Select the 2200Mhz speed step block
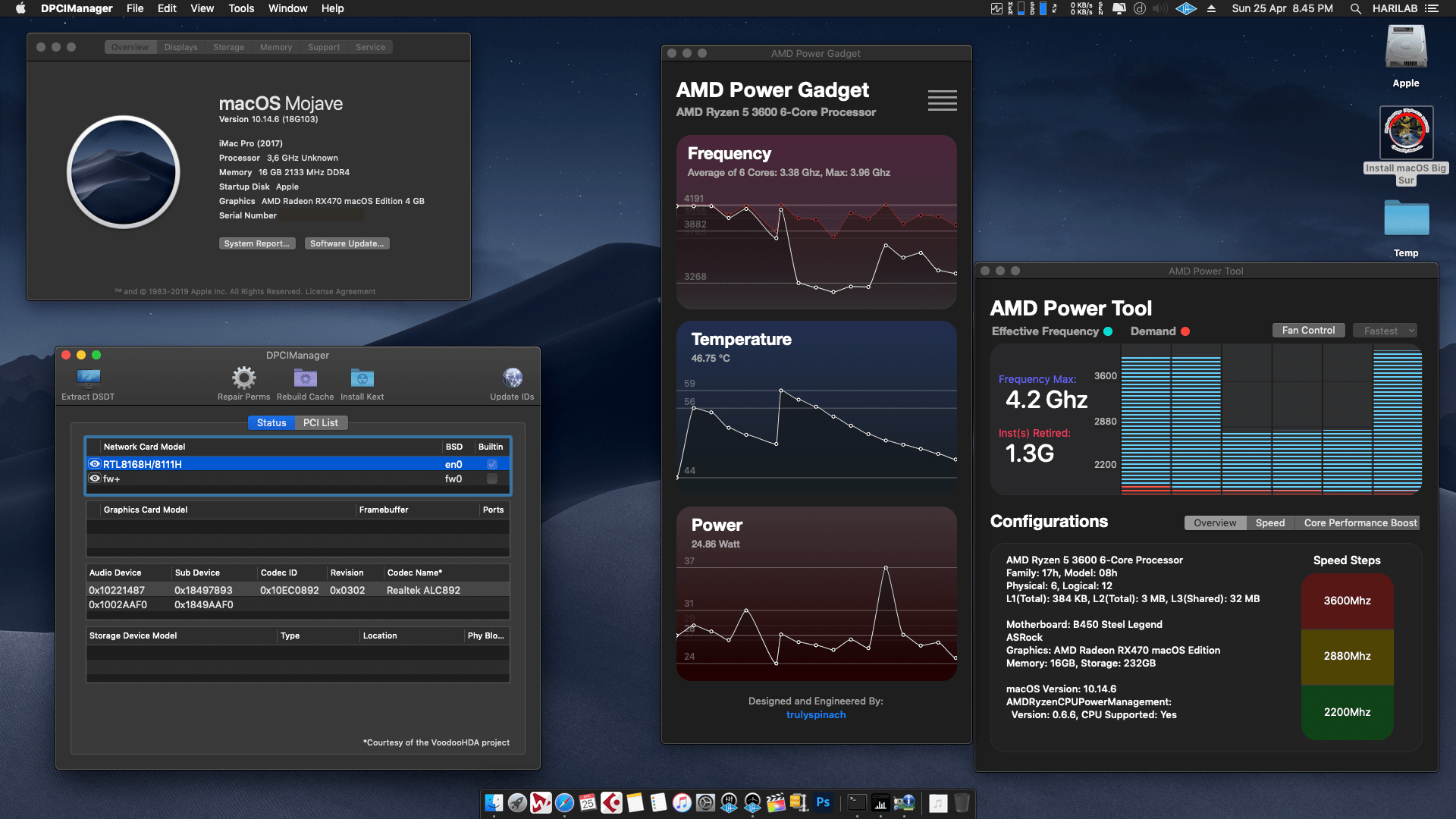1456x819 pixels. (1347, 712)
